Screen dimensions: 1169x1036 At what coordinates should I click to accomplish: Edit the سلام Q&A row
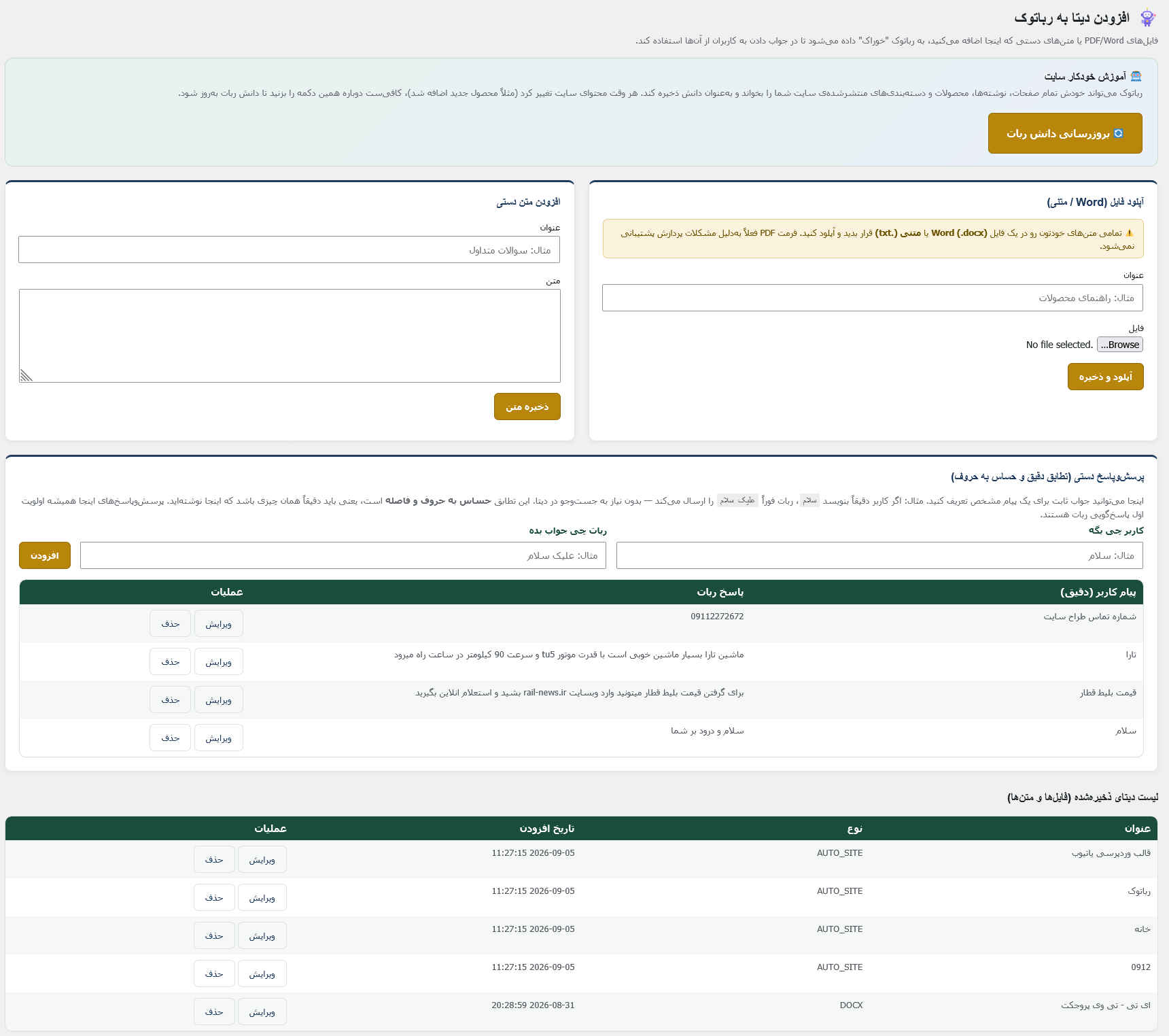[219, 738]
